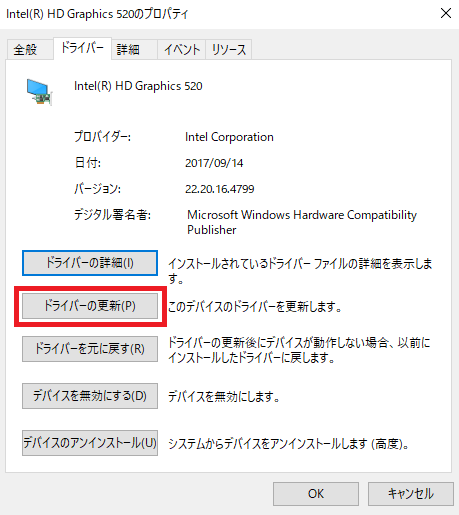Close the properties dialog with X
Viewport: 459px width, 515px height.
[x=446, y=13]
